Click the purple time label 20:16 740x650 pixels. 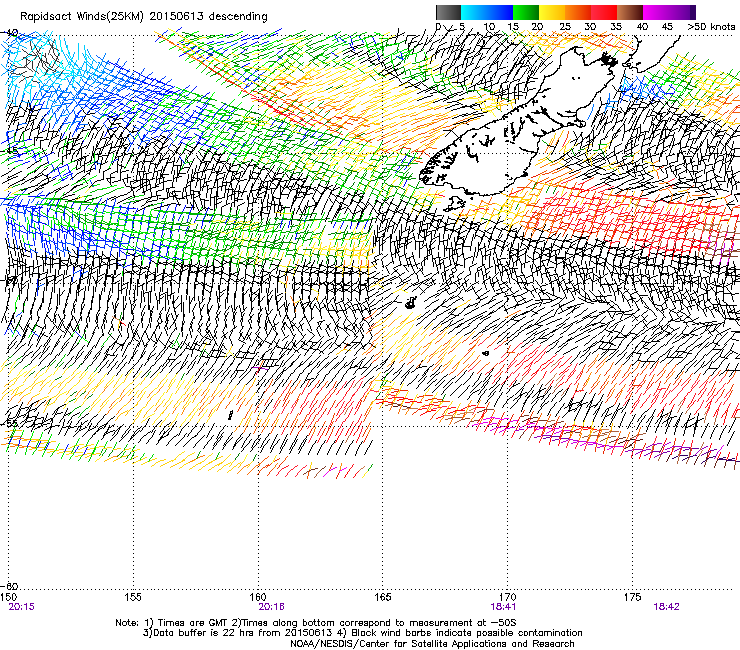pyautogui.click(x=271, y=607)
